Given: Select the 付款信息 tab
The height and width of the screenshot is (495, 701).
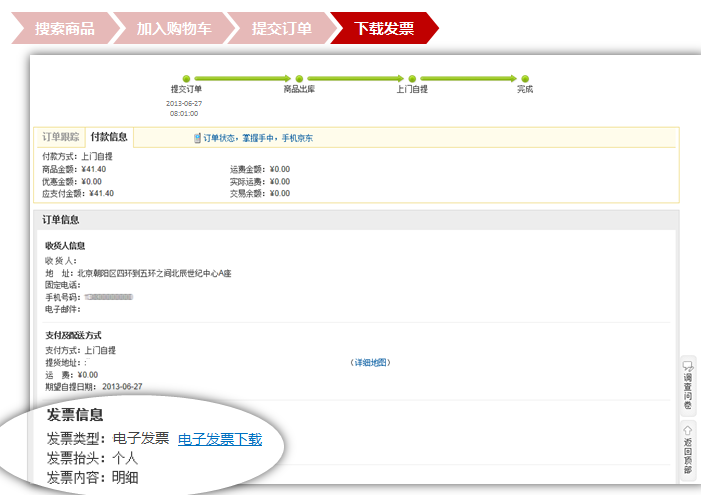Looking at the screenshot, I should coord(108,137).
